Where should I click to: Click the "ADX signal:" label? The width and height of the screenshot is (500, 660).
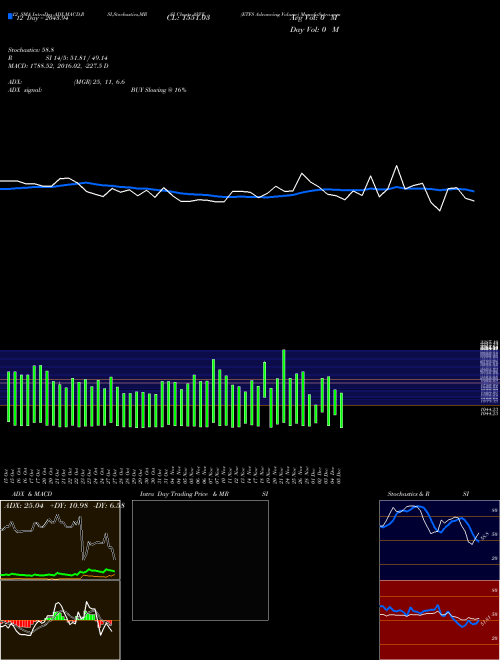click(25, 90)
